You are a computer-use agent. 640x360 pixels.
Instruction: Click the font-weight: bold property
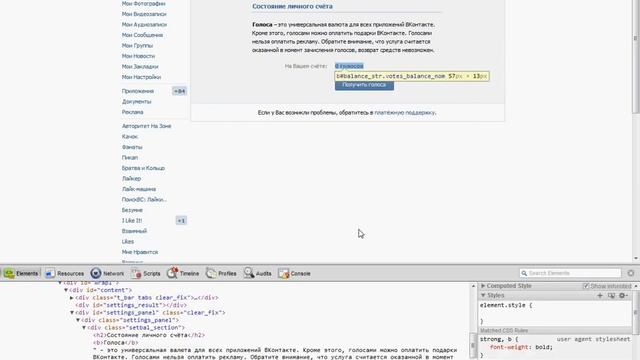coord(522,347)
